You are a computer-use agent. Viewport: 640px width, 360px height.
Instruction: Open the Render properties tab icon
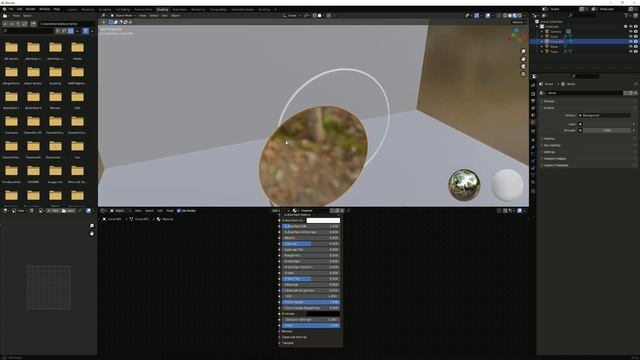coord(533,94)
